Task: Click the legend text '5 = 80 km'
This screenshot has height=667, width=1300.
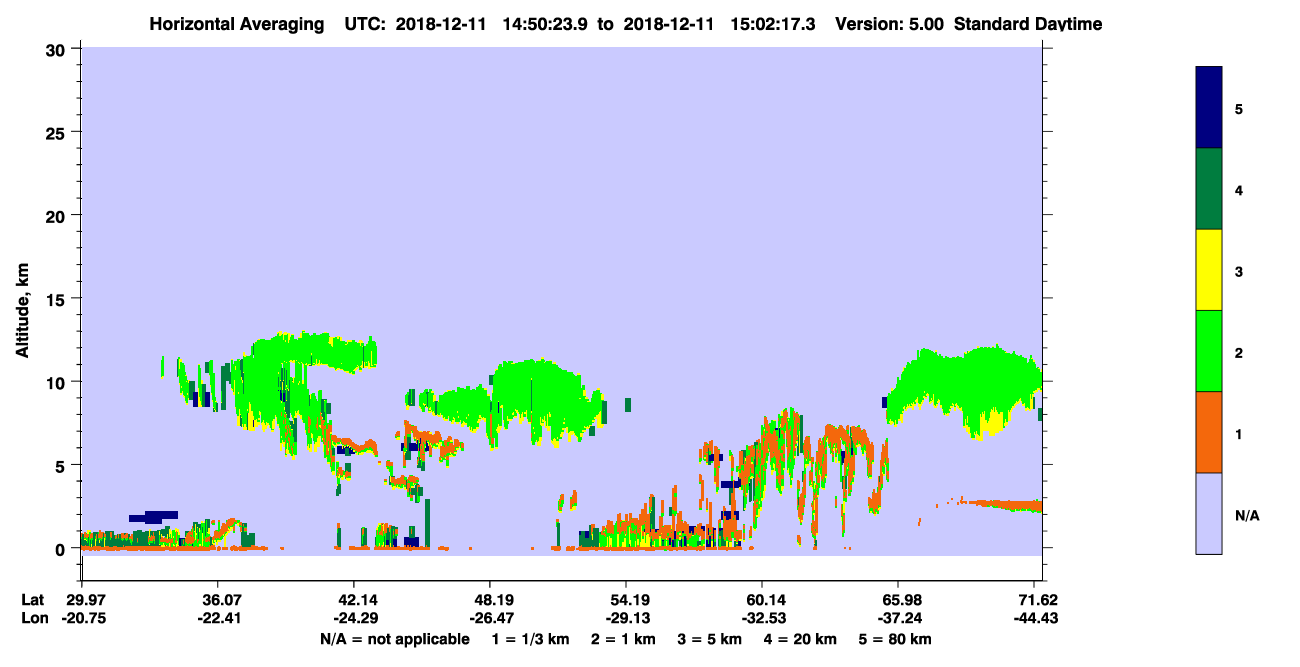Action: click(895, 639)
